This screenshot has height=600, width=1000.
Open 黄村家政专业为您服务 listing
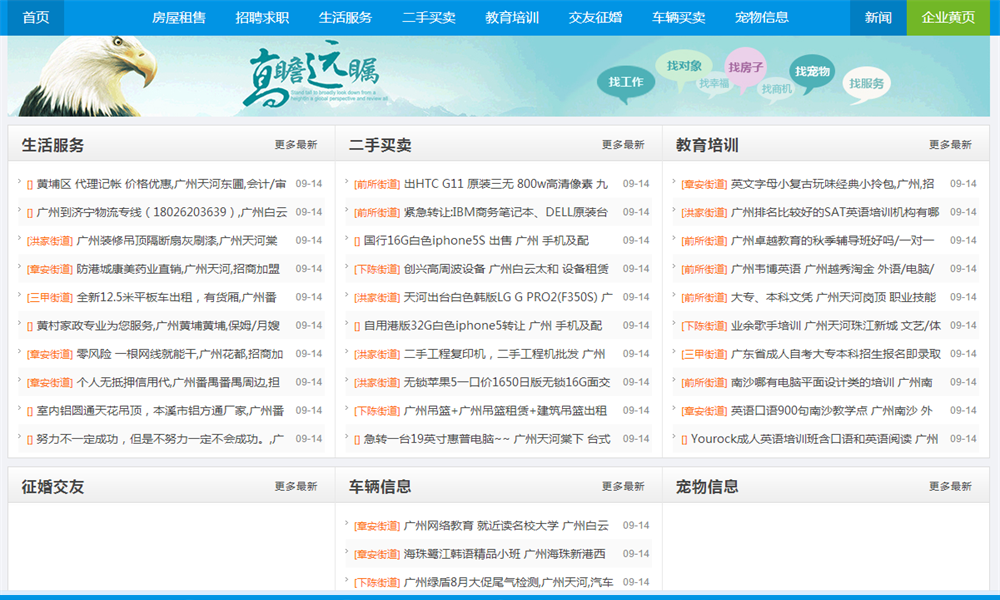pos(158,325)
